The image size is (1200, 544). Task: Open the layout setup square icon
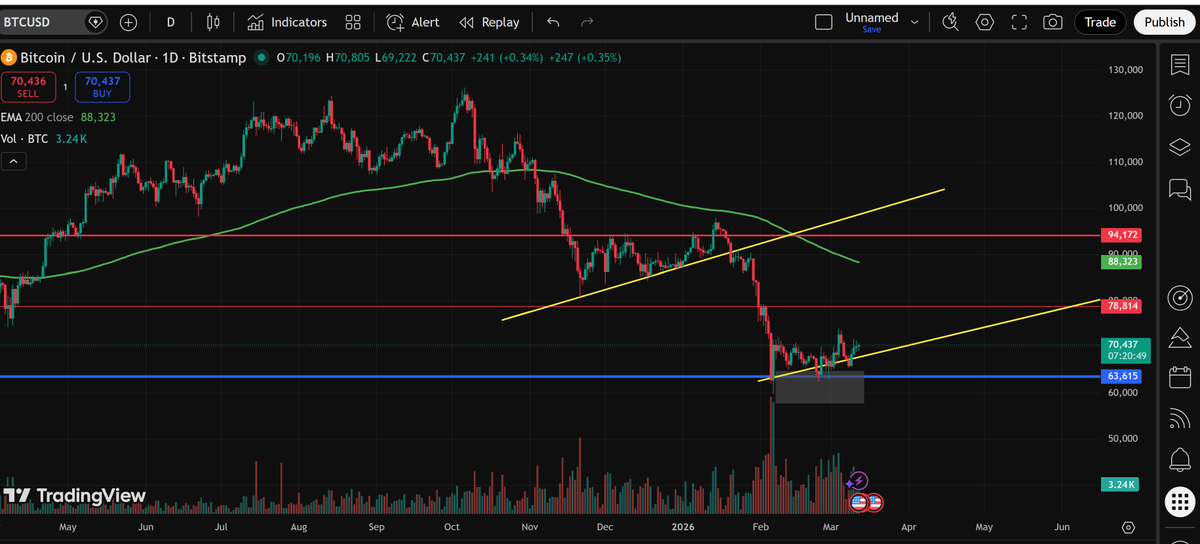(x=824, y=22)
